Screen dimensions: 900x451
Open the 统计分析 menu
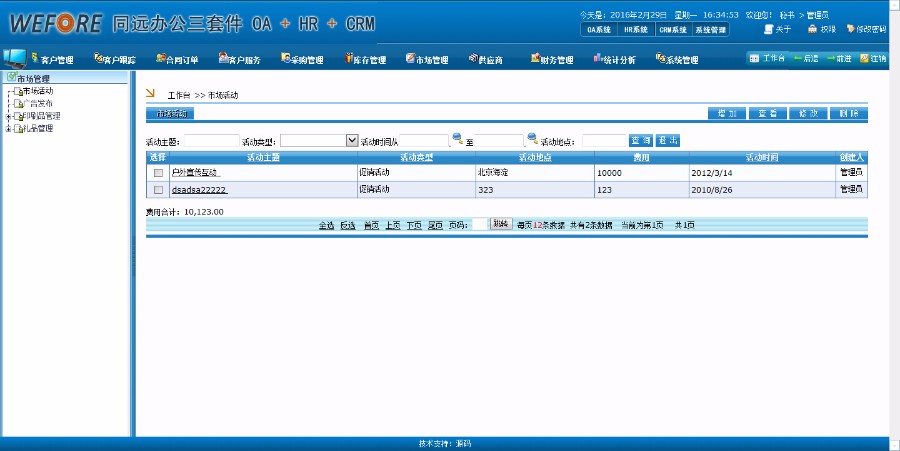pos(615,59)
